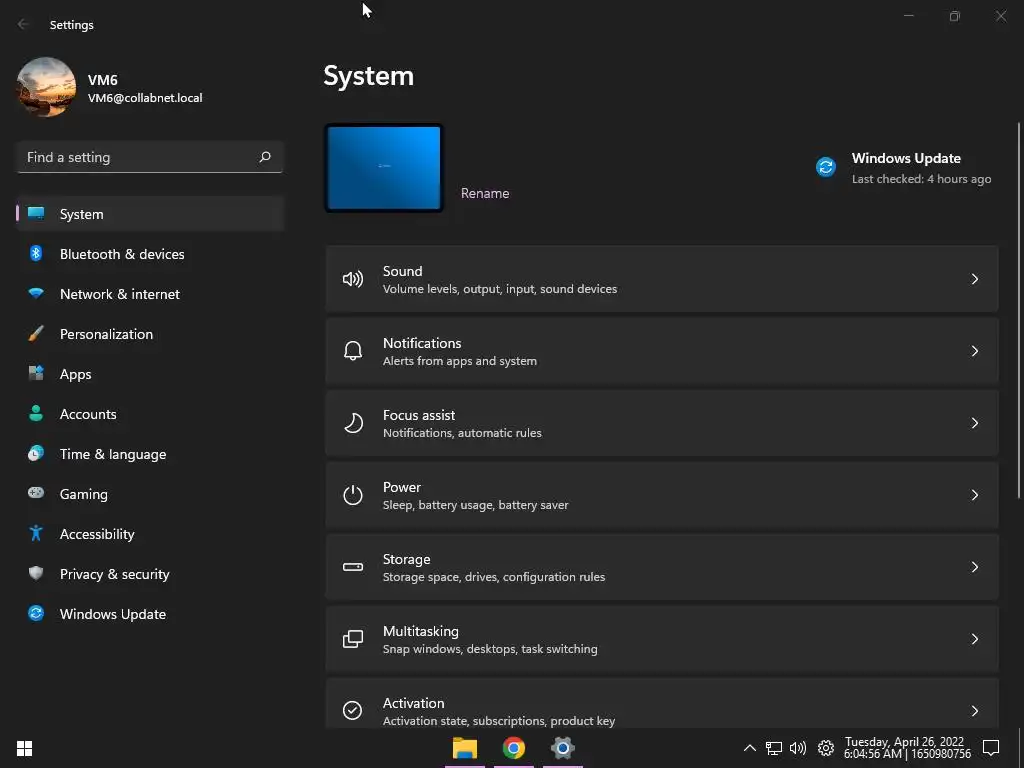This screenshot has width=1024, height=768.
Task: Click the Personalization paintbrush icon
Action: click(x=36, y=334)
